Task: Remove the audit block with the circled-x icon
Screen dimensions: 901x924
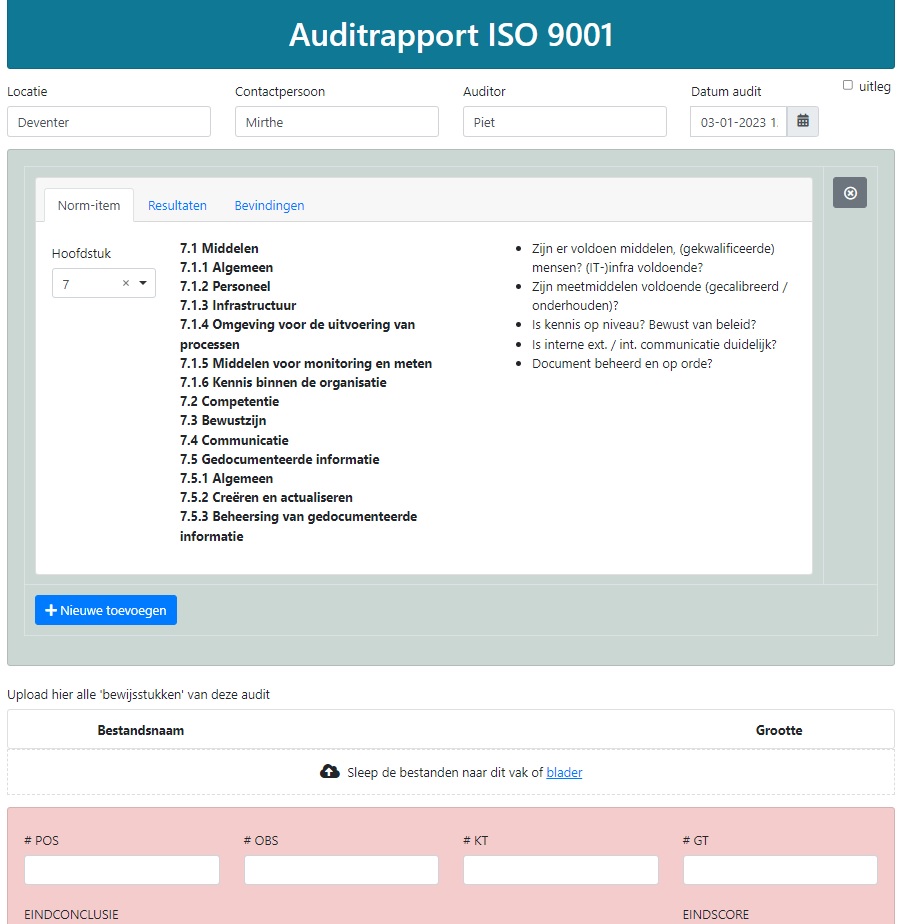Action: click(849, 192)
